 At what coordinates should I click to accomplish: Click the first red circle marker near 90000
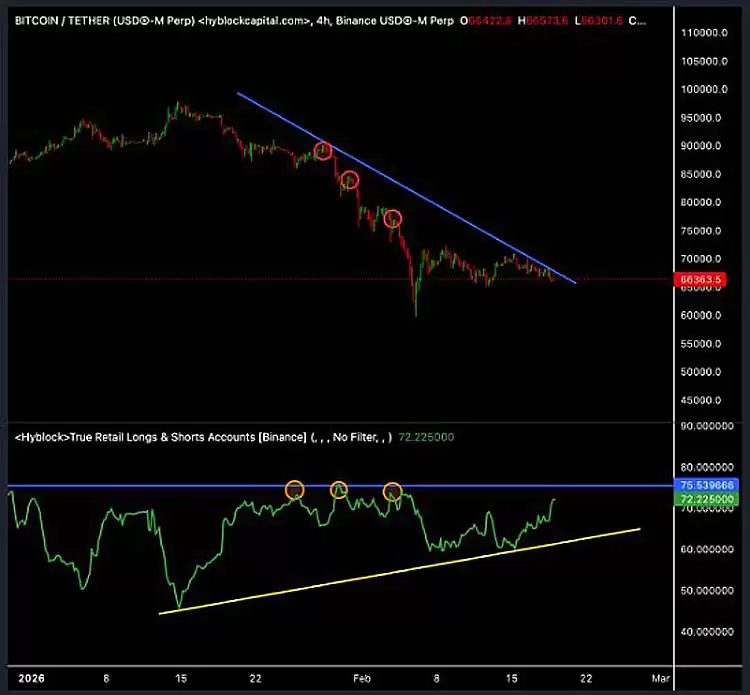(x=323, y=151)
